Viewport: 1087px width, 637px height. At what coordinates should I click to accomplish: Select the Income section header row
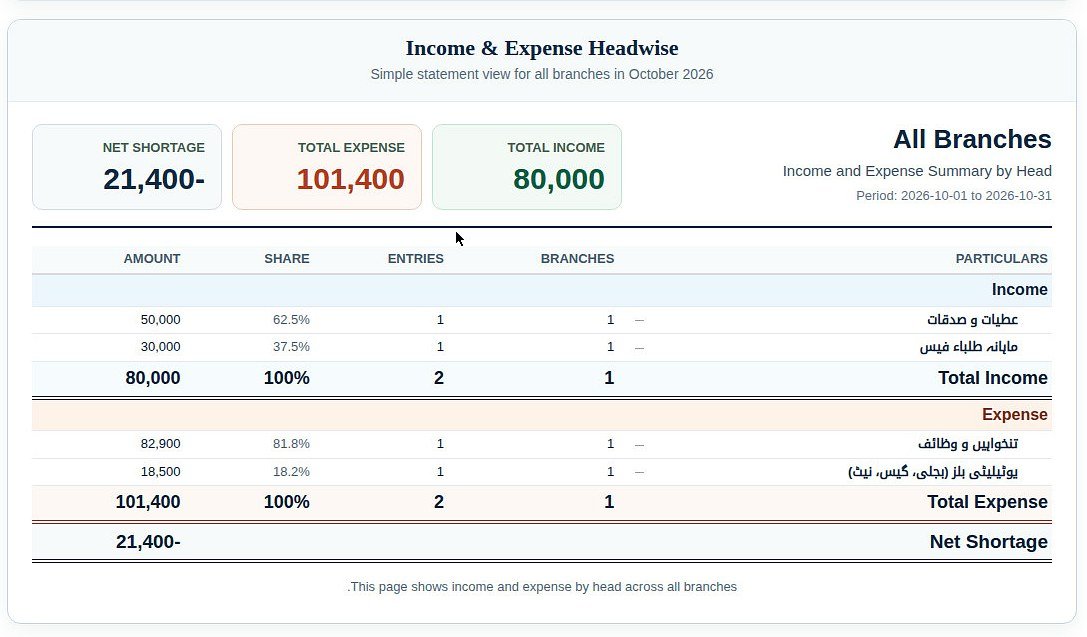pos(541,290)
